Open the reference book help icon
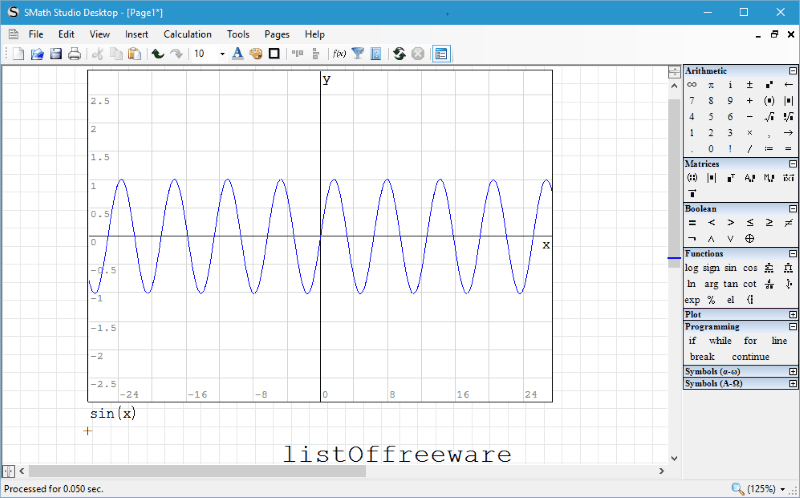The height and width of the screenshot is (498, 800). 376,54
